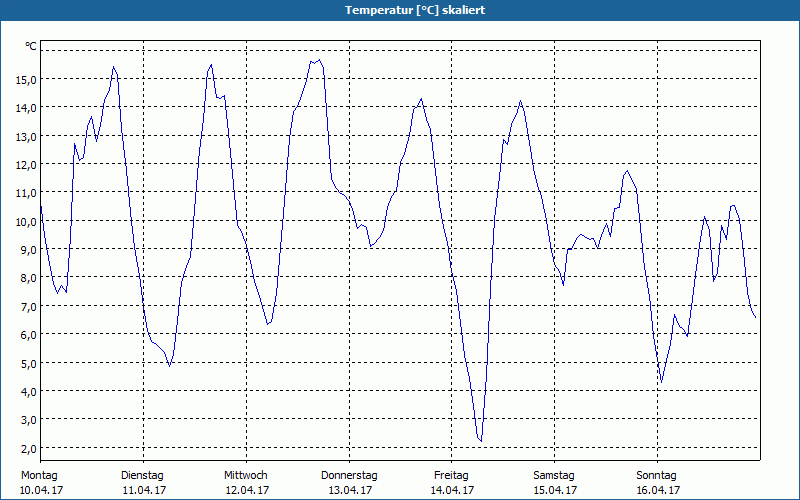Click the 2,0 y-axis label
Image resolution: width=800 pixels, height=500 pixels.
click(x=27, y=448)
